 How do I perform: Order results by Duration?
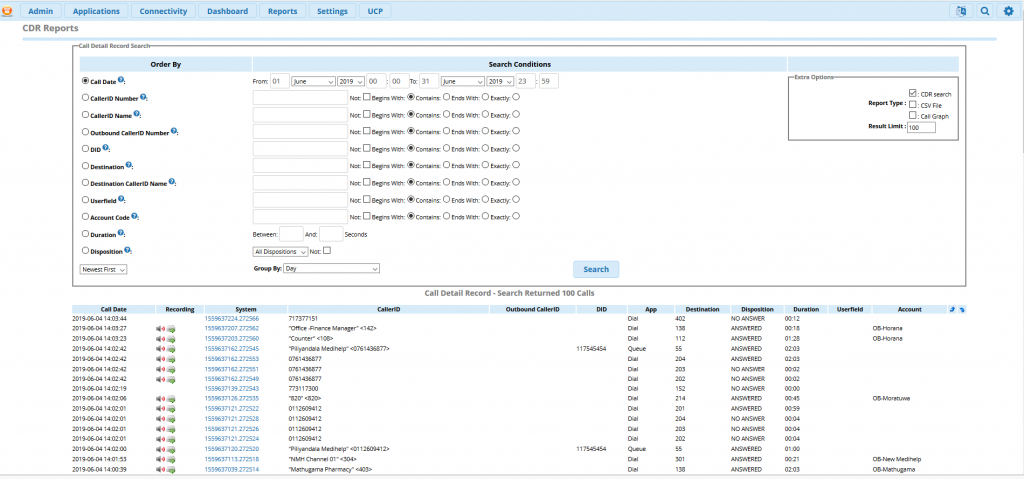click(x=85, y=233)
